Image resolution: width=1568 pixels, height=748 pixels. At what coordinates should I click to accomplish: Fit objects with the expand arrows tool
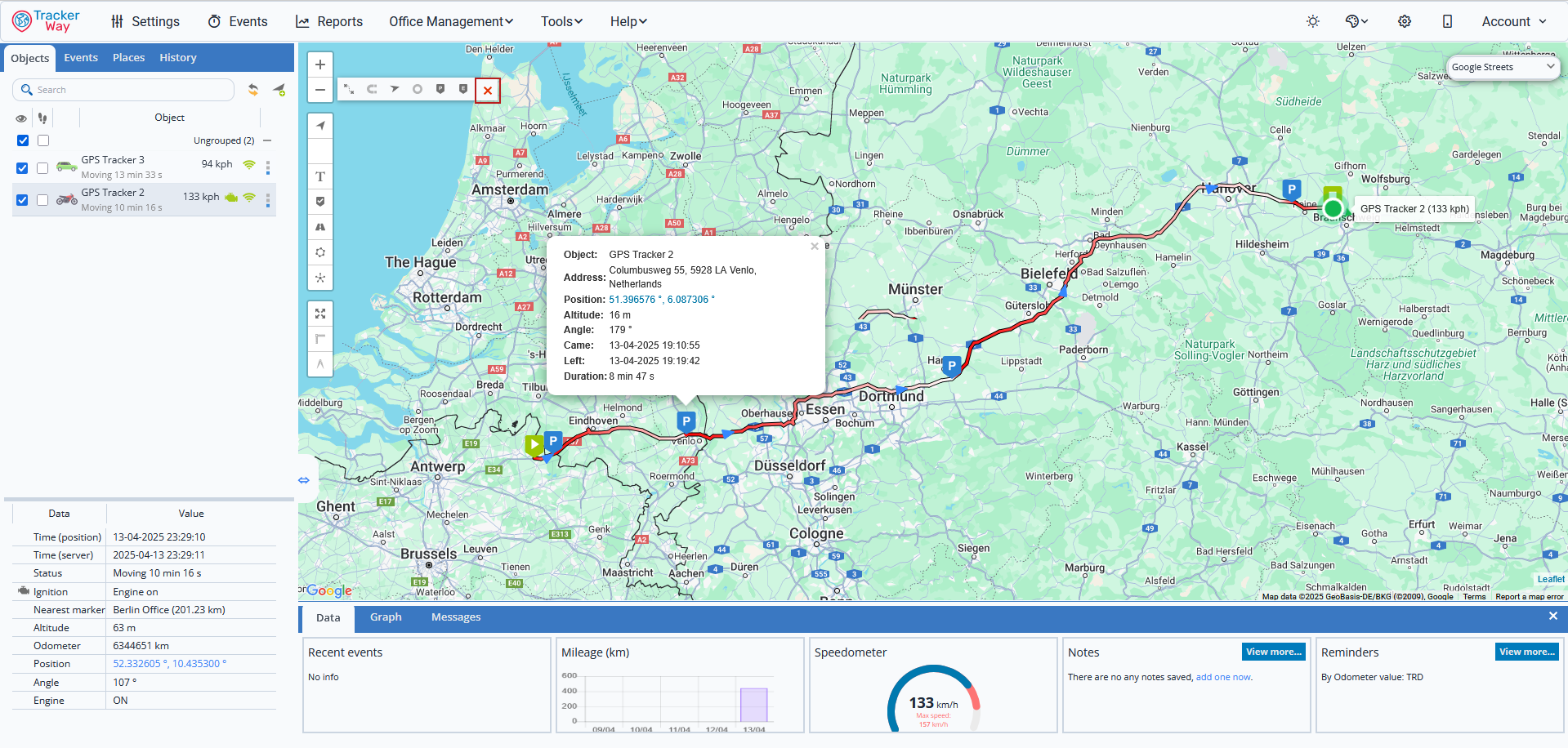[x=320, y=314]
